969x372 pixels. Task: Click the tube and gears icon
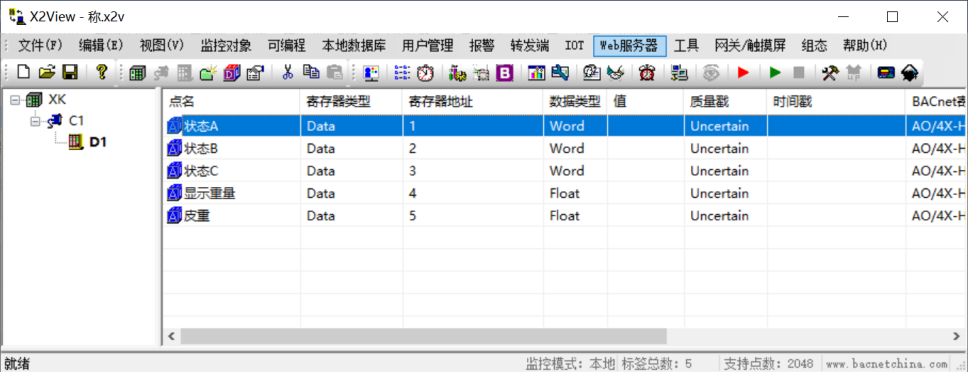point(458,74)
